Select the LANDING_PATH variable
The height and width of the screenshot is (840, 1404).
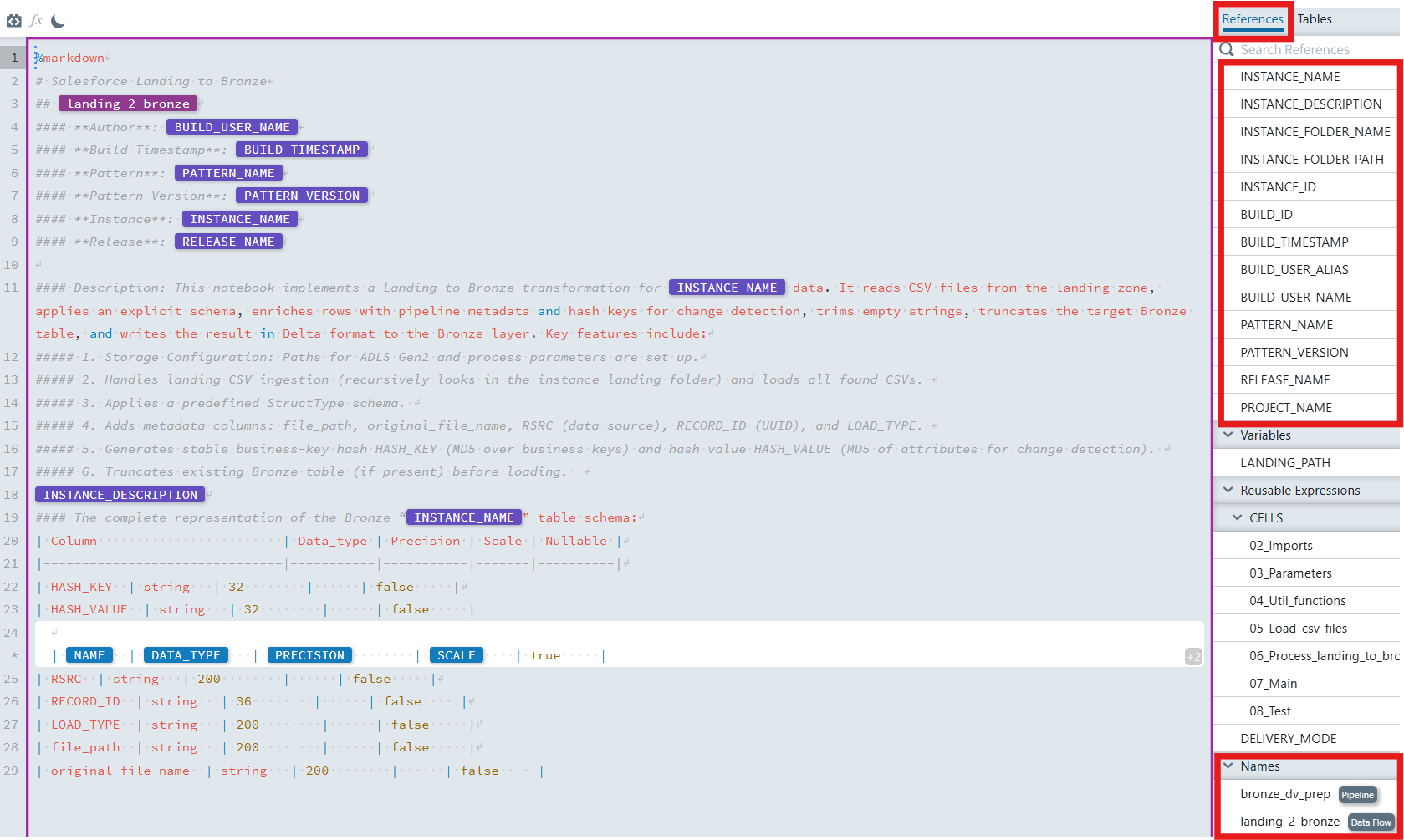[1284, 463]
